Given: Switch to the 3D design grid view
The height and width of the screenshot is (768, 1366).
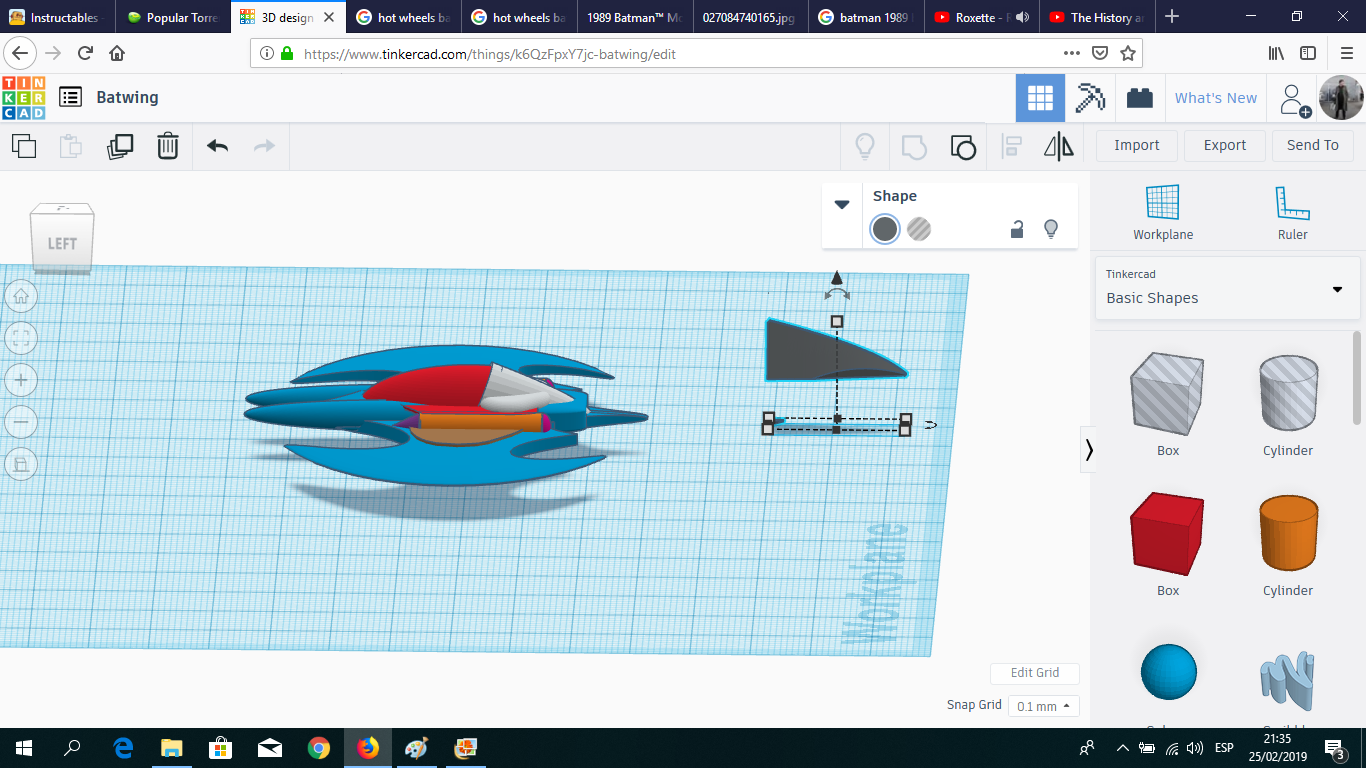Looking at the screenshot, I should click(x=1040, y=98).
